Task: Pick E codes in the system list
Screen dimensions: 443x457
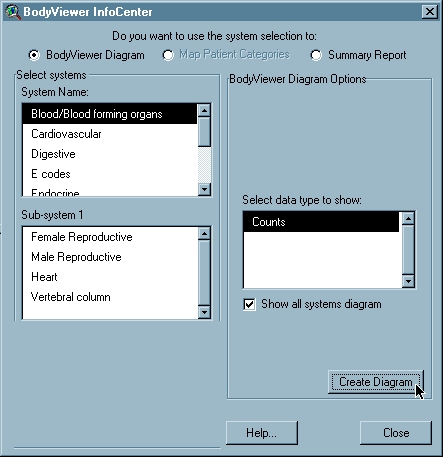Action: (110, 174)
